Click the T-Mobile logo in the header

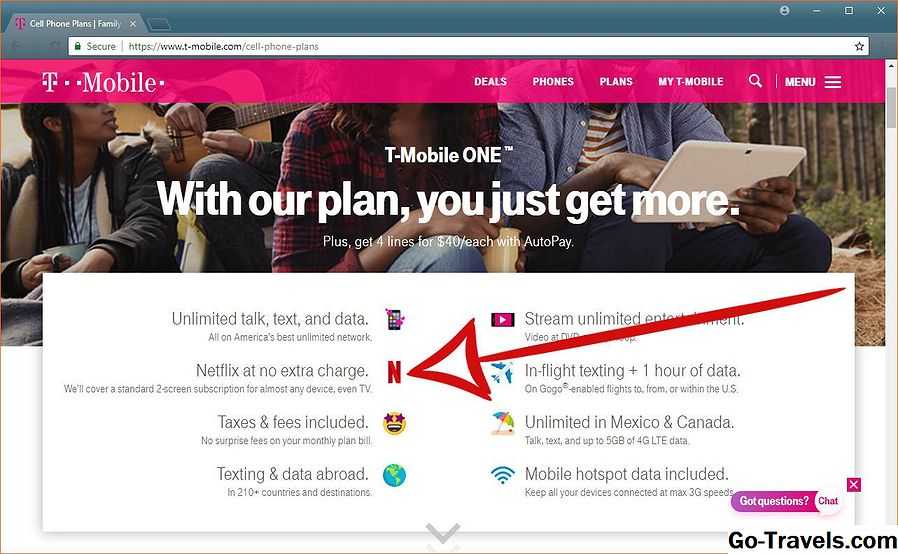[103, 82]
